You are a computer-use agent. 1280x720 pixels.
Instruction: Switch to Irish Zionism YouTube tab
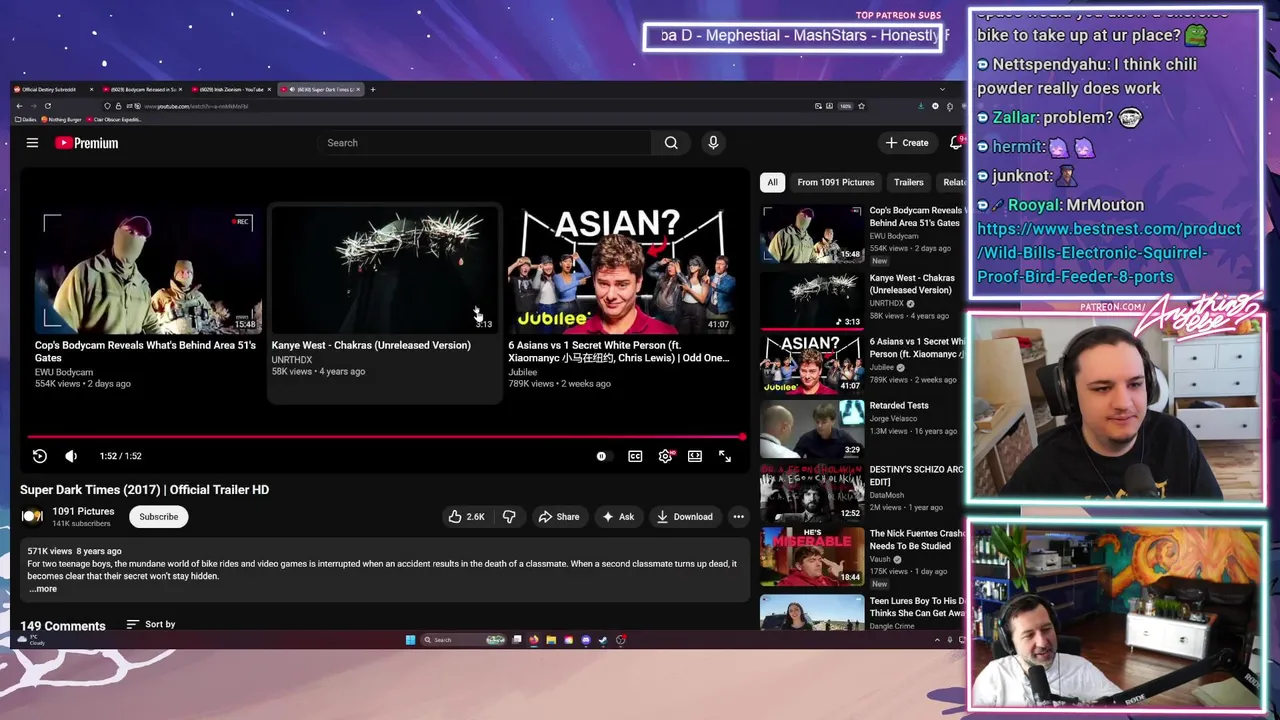coord(231,90)
